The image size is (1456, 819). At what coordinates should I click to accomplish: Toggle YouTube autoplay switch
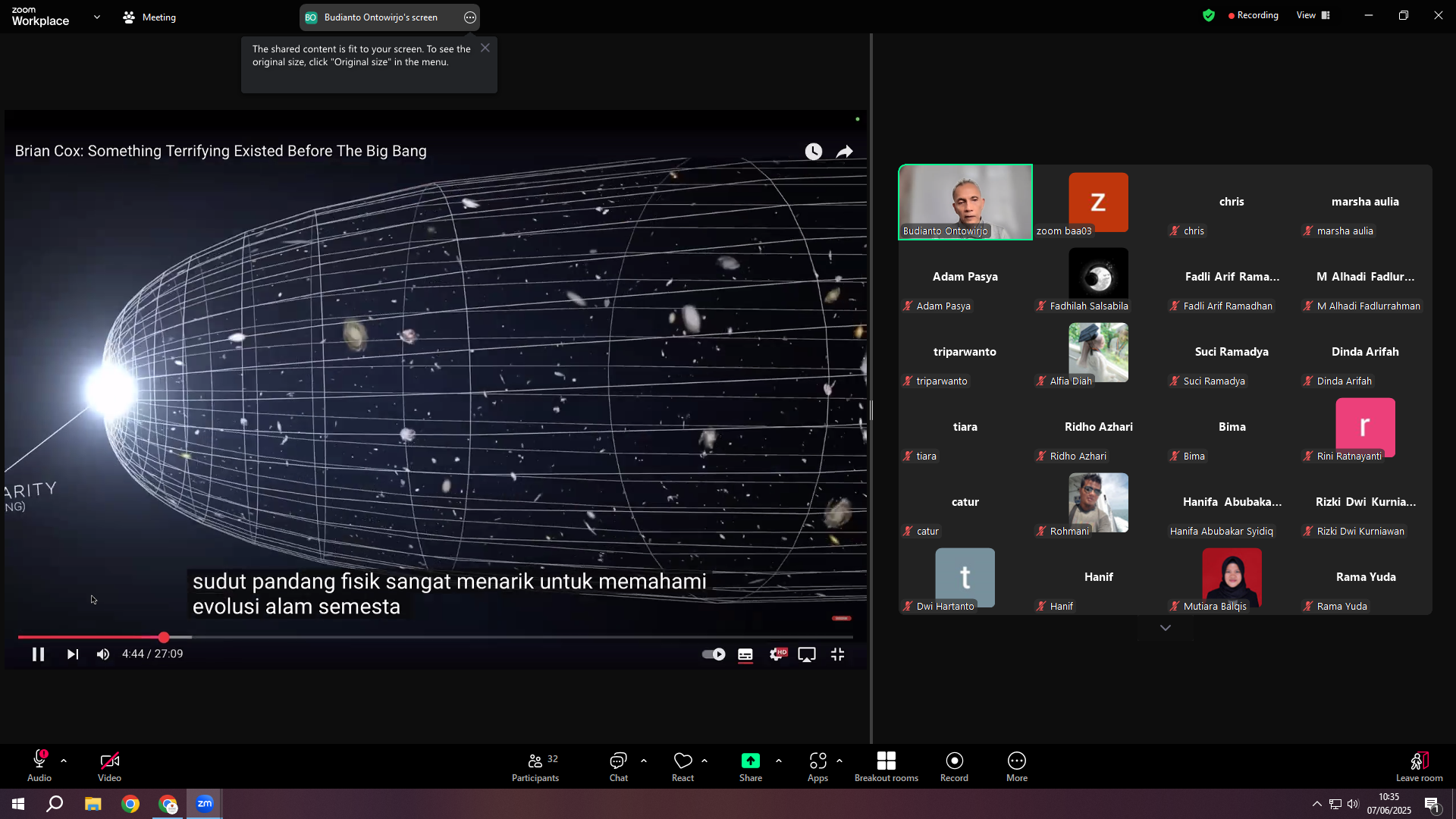[x=714, y=654]
